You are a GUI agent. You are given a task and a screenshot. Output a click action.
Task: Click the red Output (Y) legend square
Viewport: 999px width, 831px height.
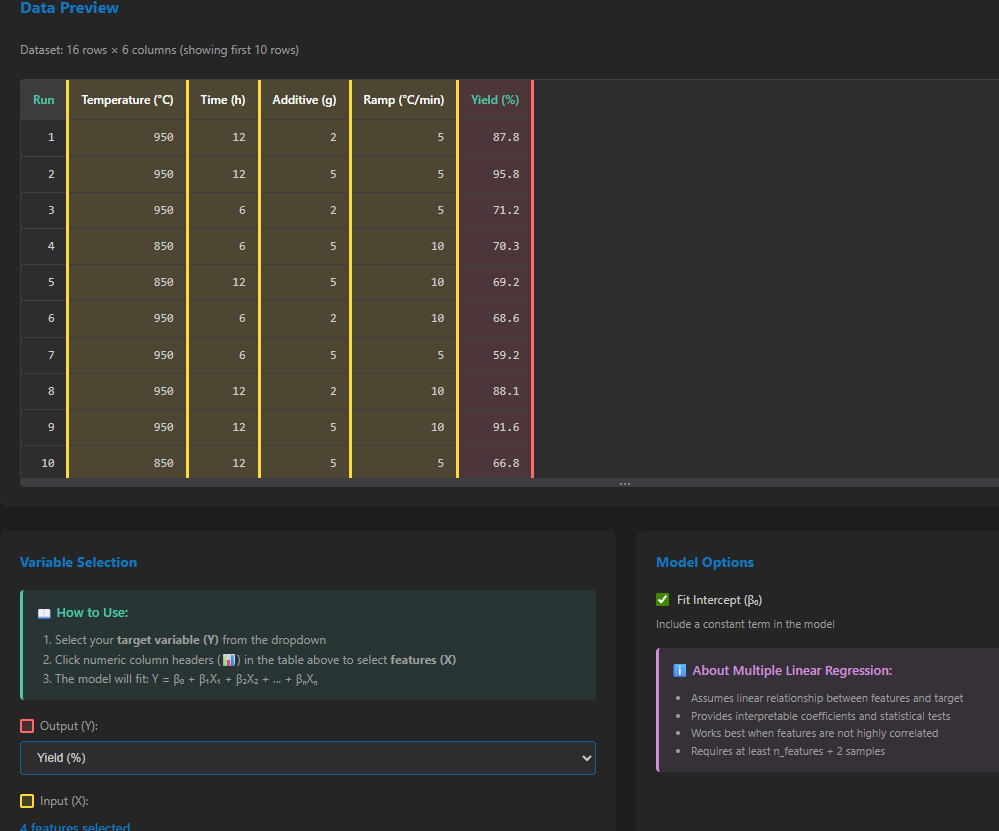(27, 726)
